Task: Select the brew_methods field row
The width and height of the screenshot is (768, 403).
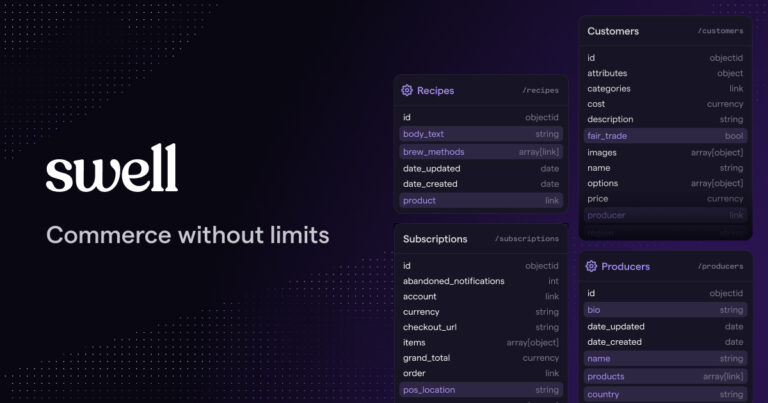Action: pos(480,152)
